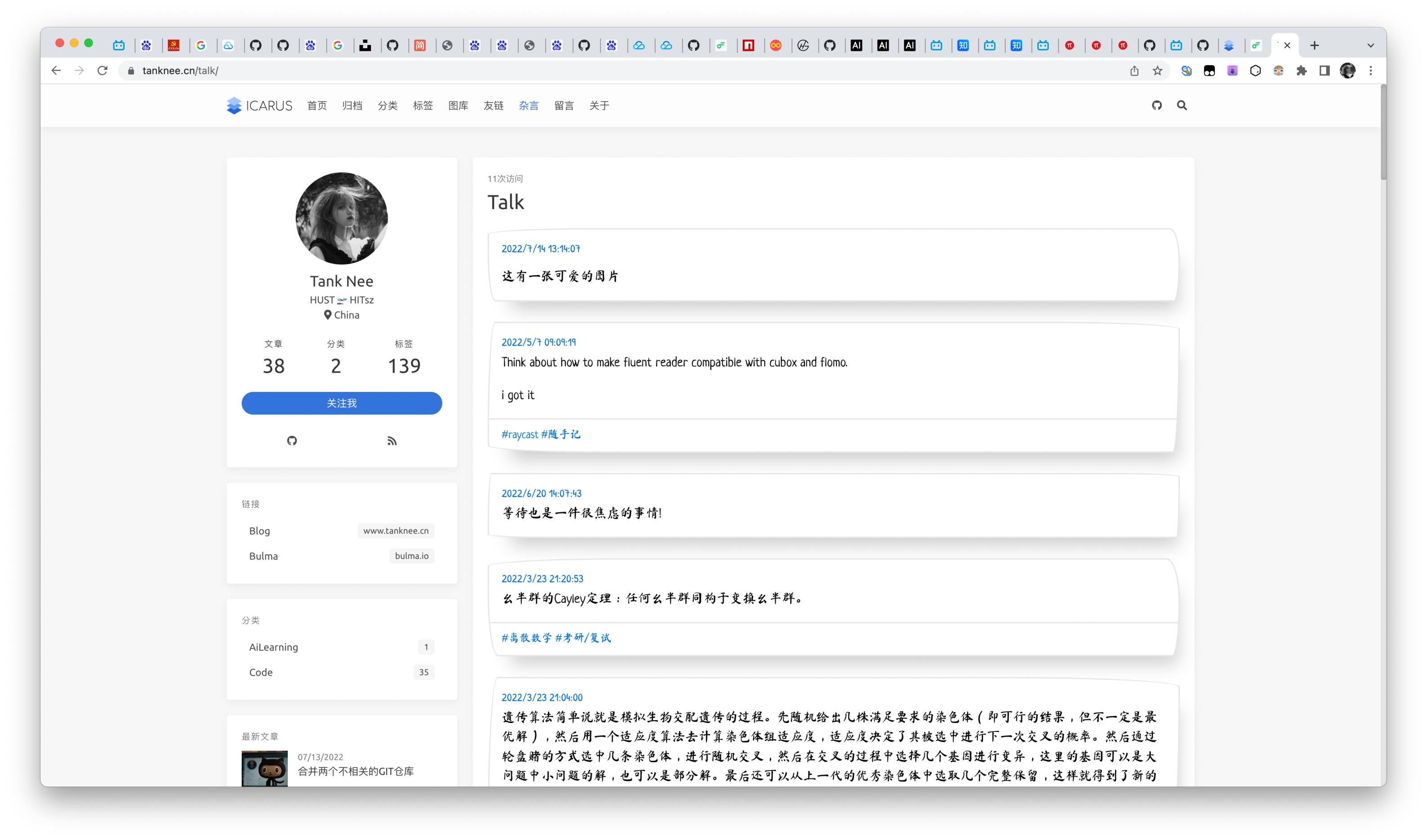
Task: Reload the tanknee.cn page
Action: 103,71
